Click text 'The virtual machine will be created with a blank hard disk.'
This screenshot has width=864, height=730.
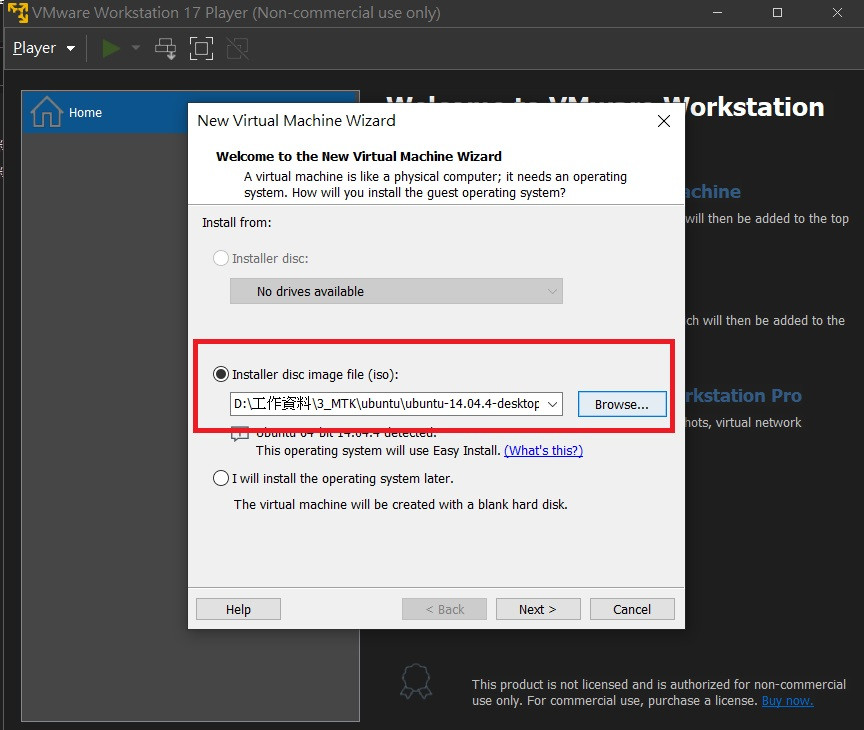coord(401,505)
